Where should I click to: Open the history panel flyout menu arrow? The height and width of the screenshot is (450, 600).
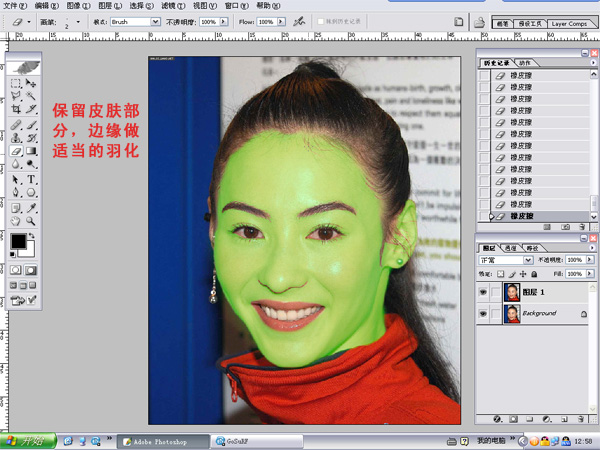click(593, 62)
